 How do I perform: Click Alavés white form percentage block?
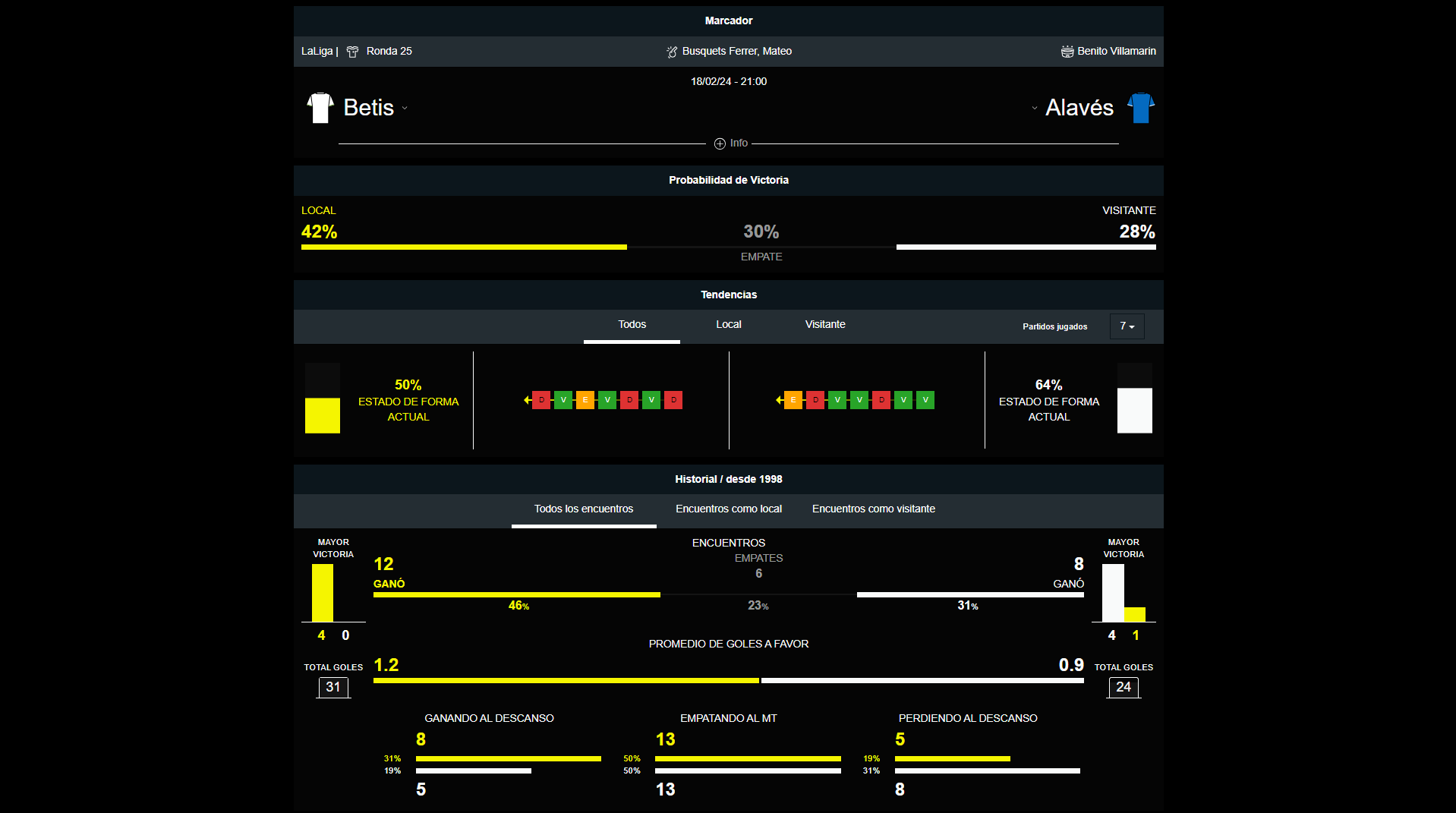[x=1135, y=411]
